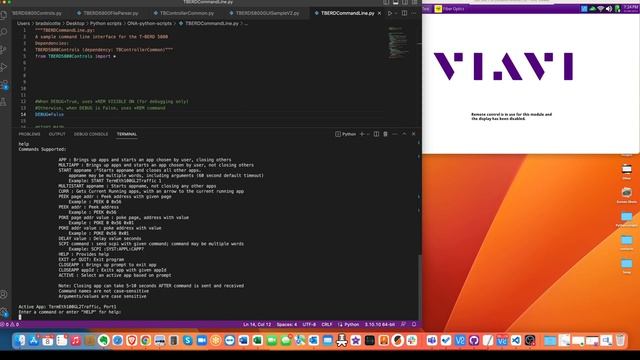Select the TERMINAL panel tab

coord(127,134)
